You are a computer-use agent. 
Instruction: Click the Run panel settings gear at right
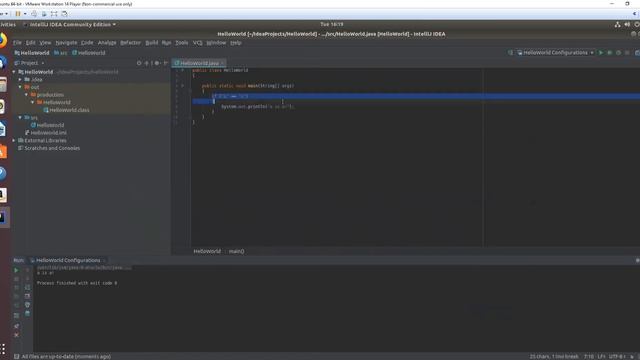tap(637, 260)
